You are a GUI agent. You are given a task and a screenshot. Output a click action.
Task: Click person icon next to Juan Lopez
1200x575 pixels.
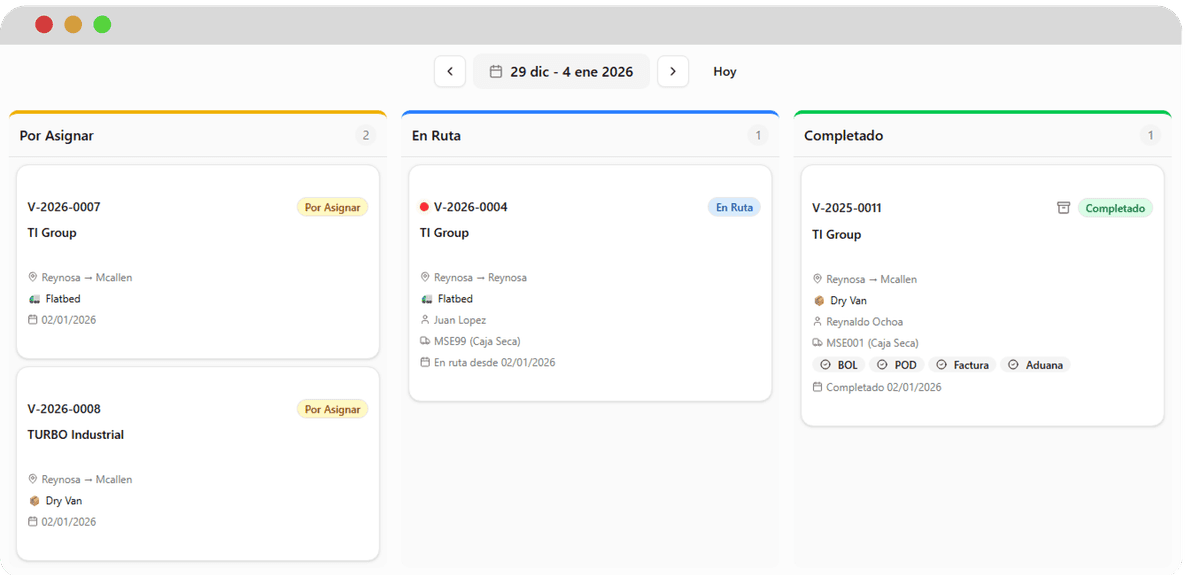coord(425,320)
